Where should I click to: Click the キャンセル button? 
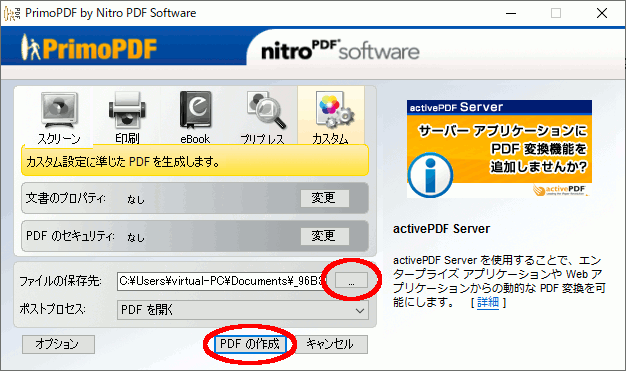tap(330, 344)
